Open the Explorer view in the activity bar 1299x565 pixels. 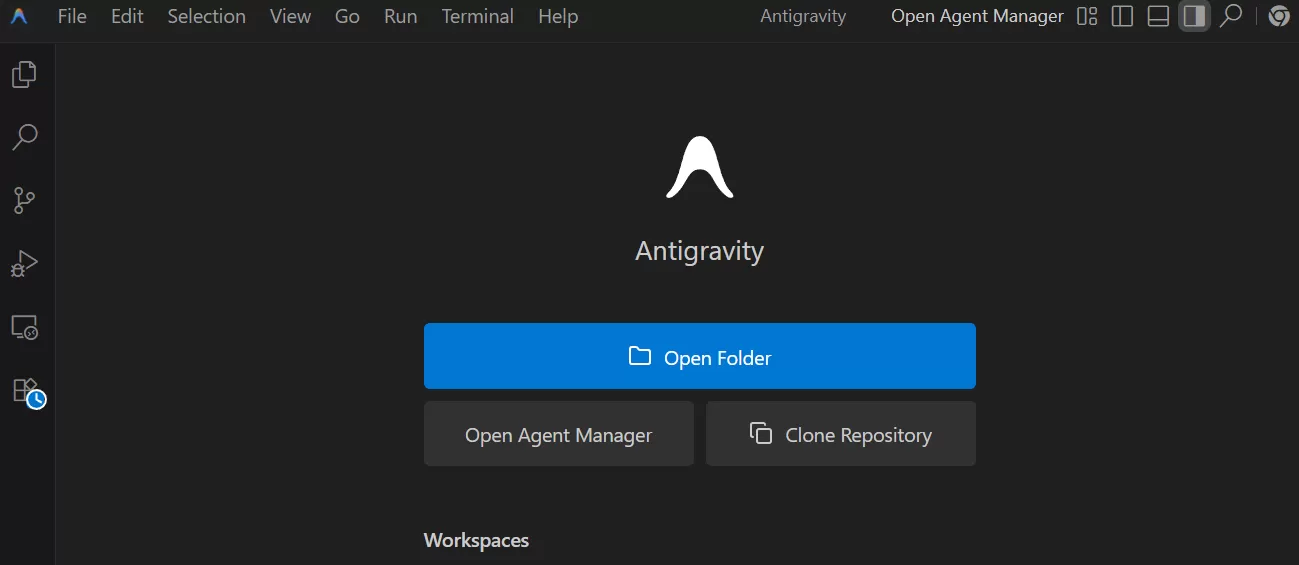point(24,74)
